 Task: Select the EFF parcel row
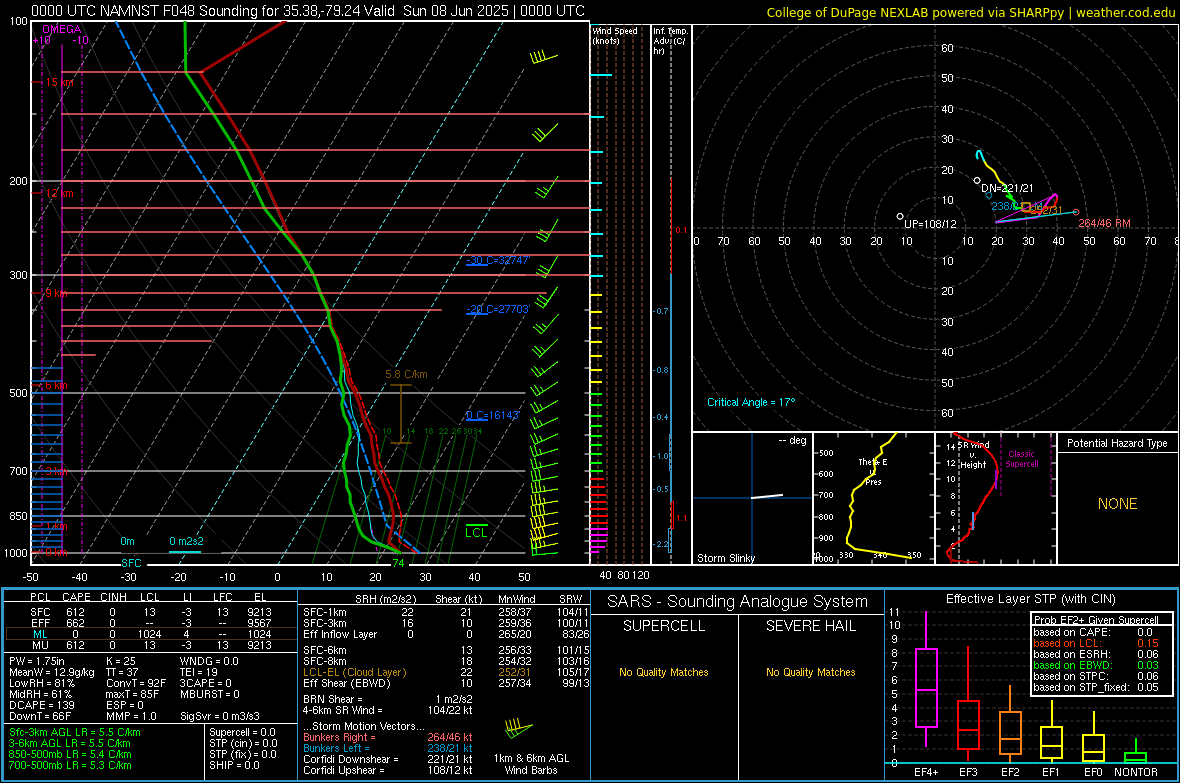click(150, 623)
